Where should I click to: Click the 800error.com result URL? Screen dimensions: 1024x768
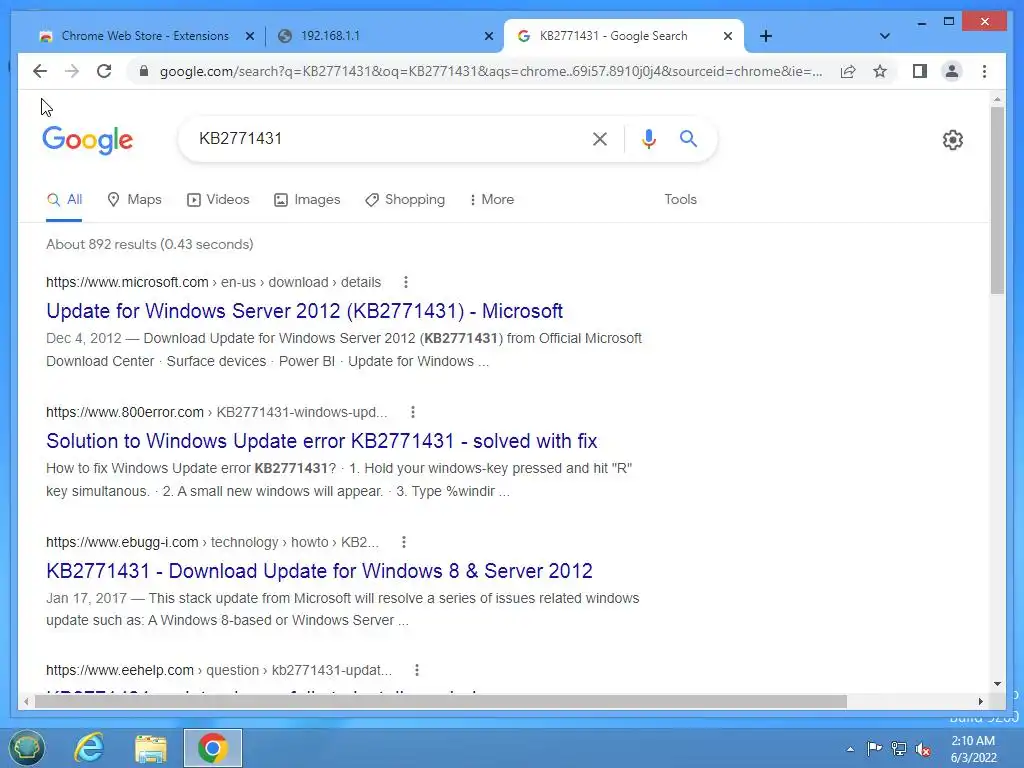216,412
